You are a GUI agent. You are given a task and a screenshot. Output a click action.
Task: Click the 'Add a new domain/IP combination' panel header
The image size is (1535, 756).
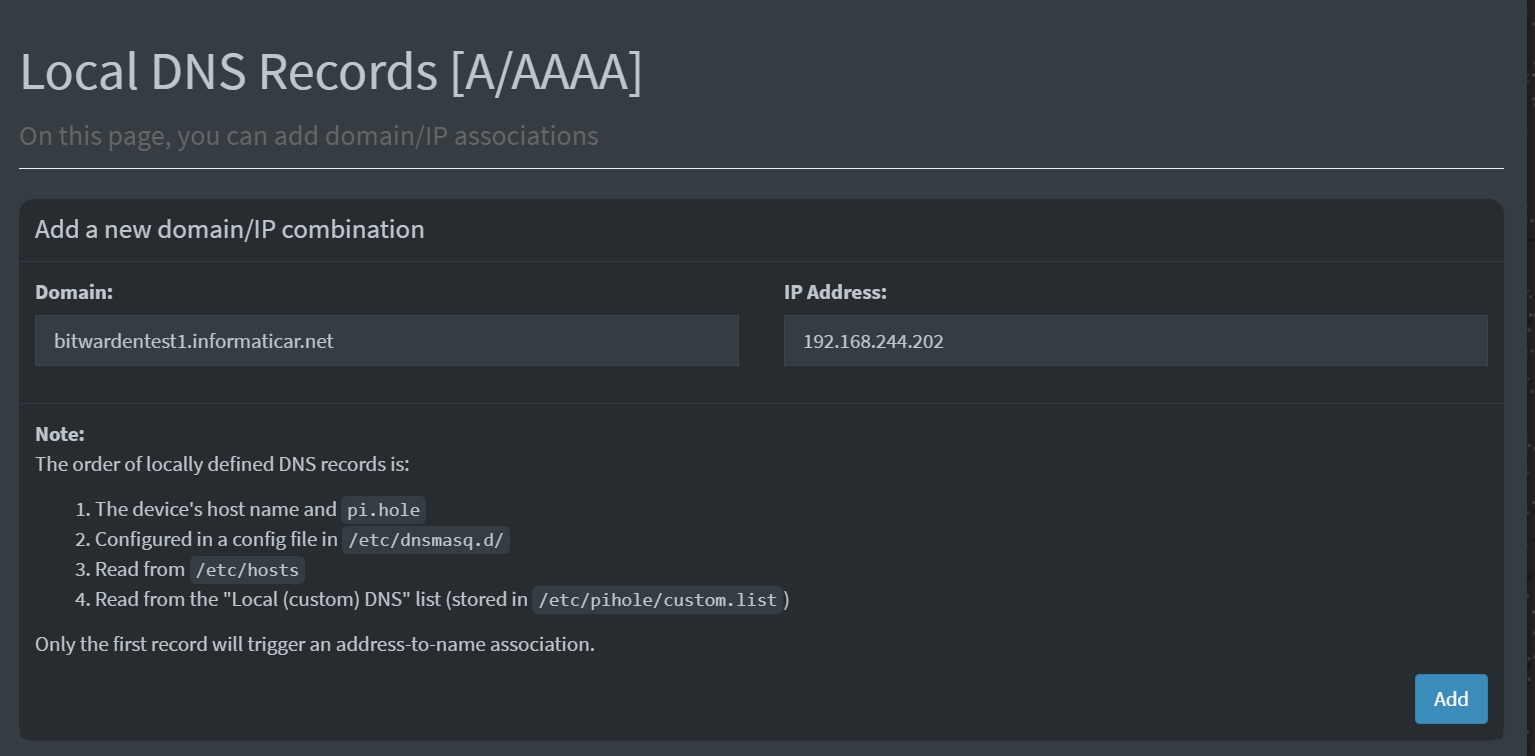point(230,229)
